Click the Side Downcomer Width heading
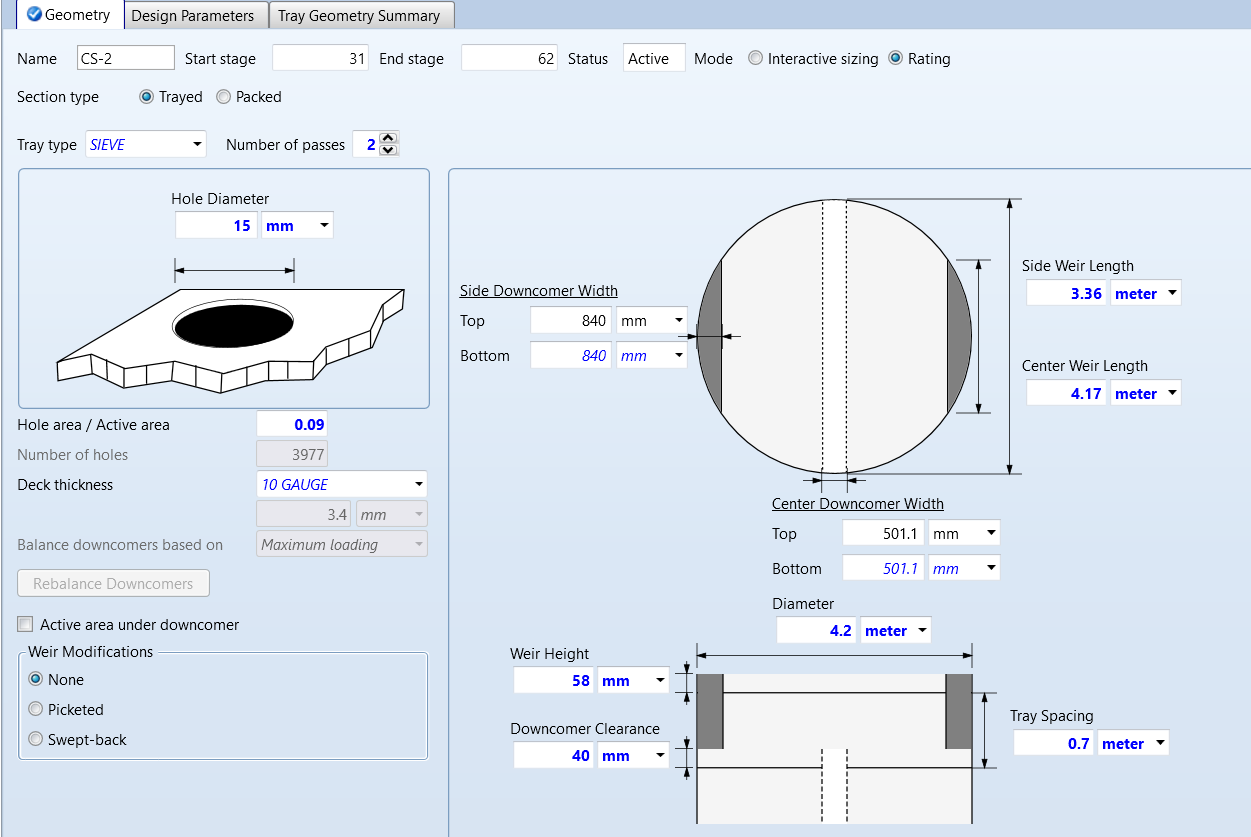The height and width of the screenshot is (837, 1251). [539, 291]
